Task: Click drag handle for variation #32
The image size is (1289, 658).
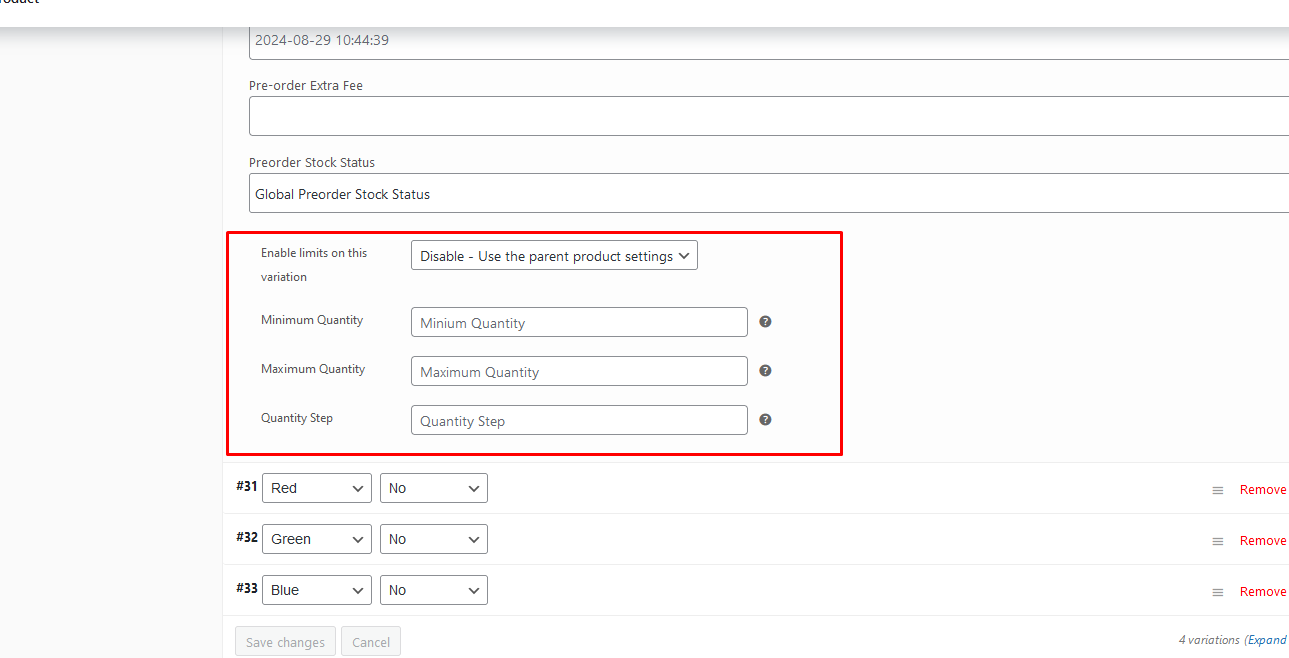Action: point(1217,541)
